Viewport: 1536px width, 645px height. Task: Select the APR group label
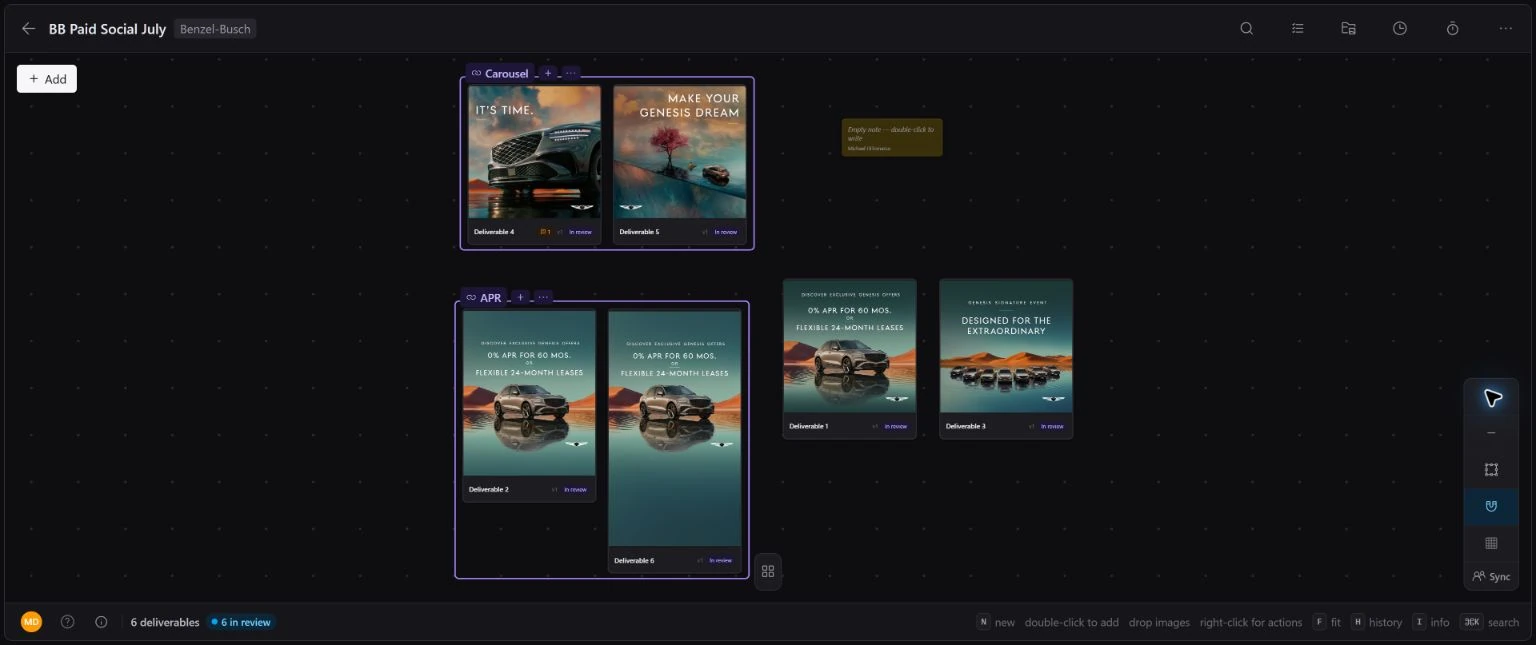[x=484, y=297]
